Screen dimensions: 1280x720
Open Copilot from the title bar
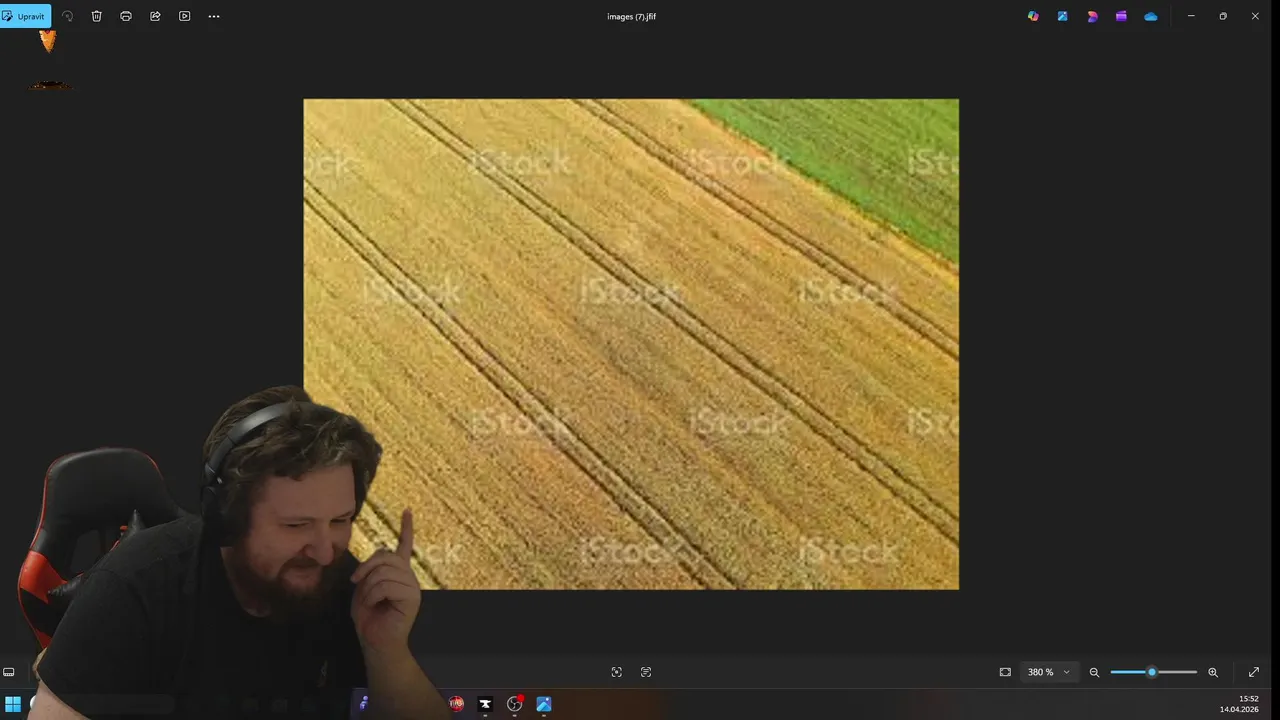tap(1033, 16)
